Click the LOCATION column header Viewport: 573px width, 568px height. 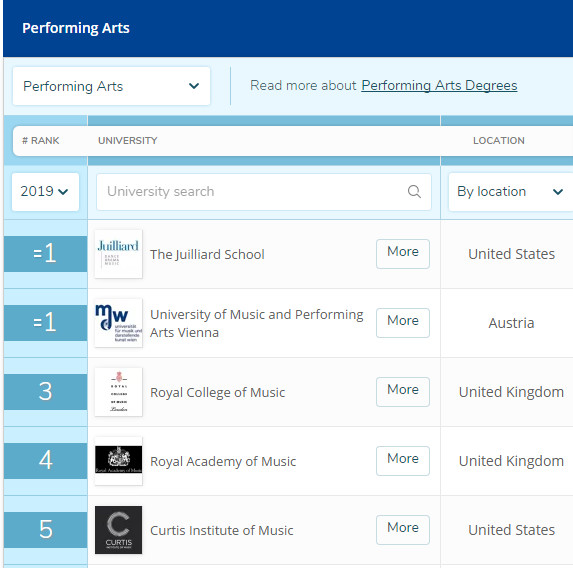(x=499, y=141)
